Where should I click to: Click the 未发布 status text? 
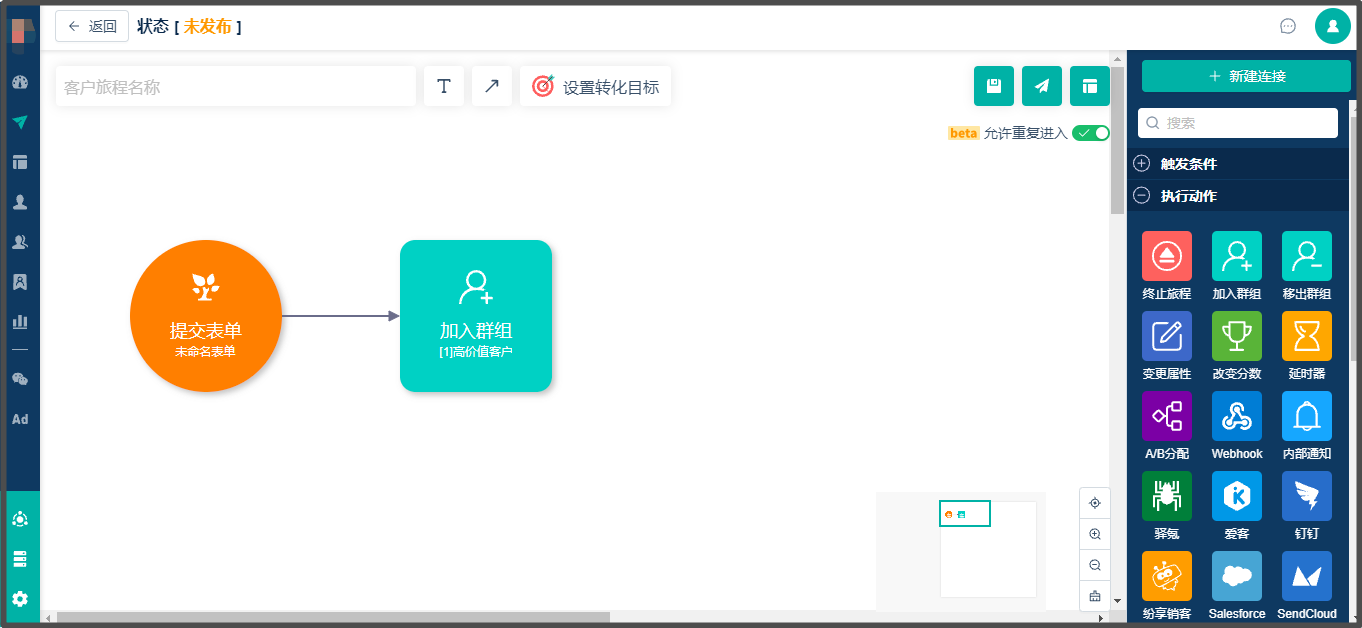click(207, 26)
